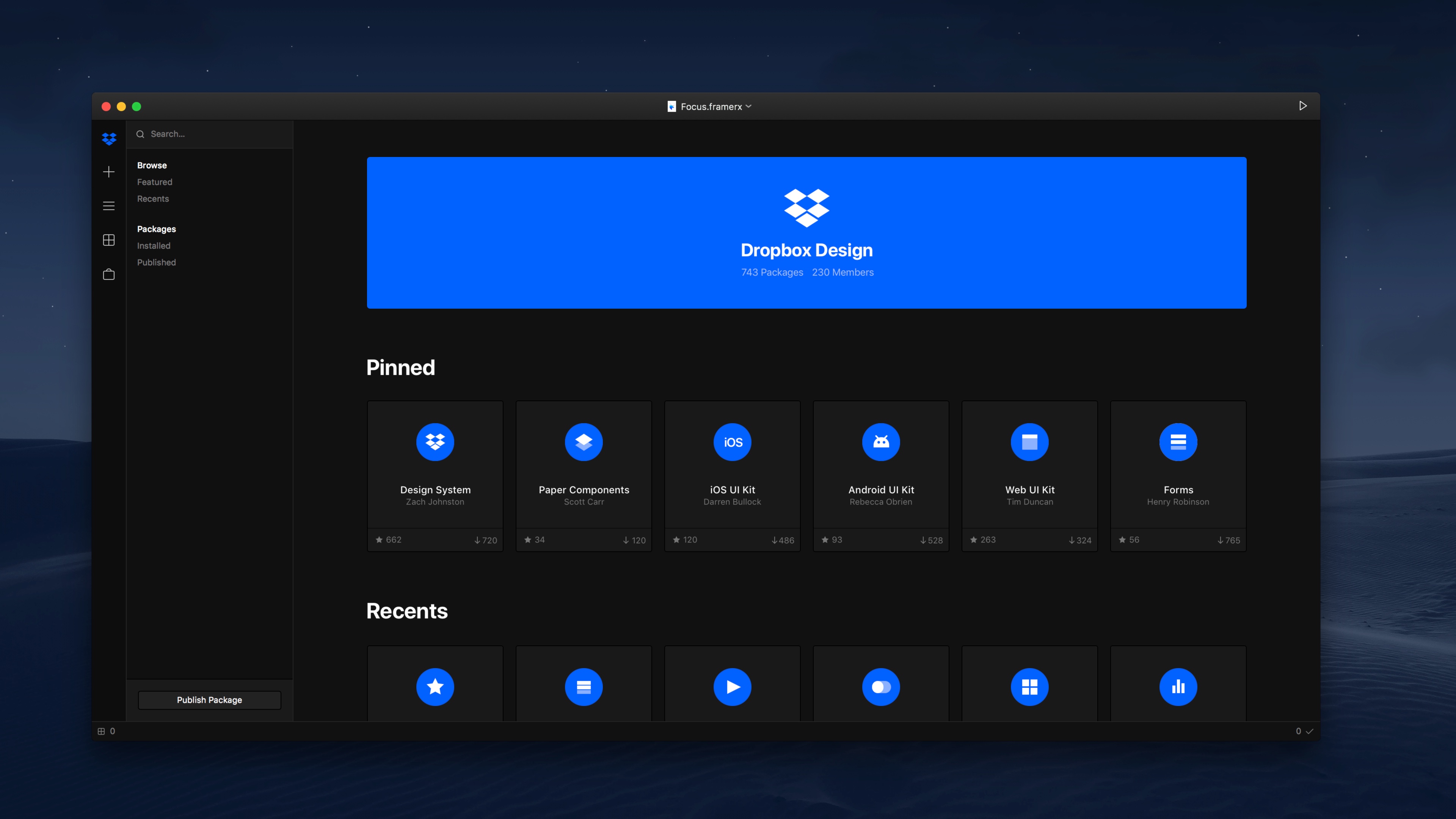Click the Android UI Kit title text
Screen dimensions: 1456x819
[881, 490]
